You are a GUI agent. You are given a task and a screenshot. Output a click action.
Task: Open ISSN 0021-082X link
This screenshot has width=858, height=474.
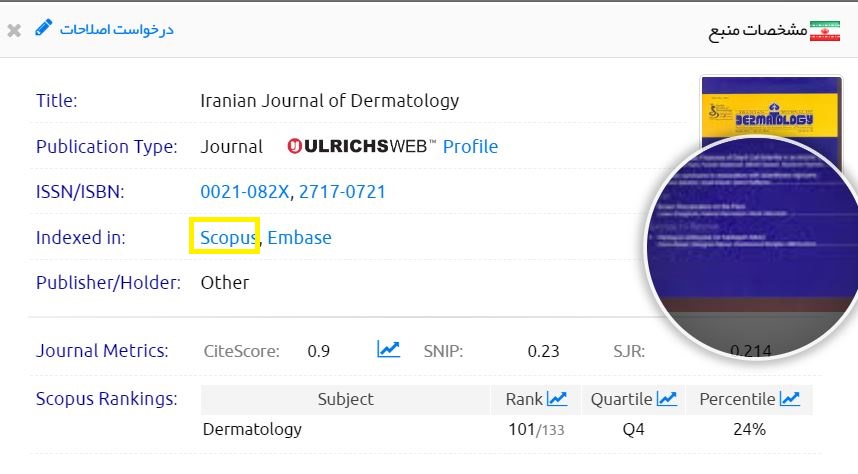[245, 191]
